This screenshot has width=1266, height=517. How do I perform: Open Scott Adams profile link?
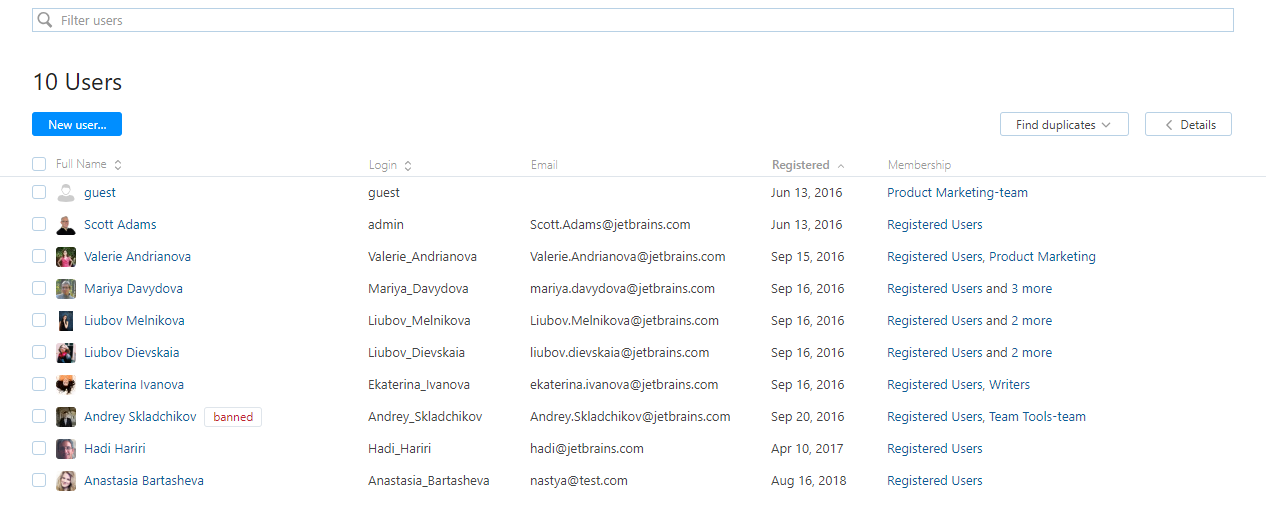[x=120, y=225]
